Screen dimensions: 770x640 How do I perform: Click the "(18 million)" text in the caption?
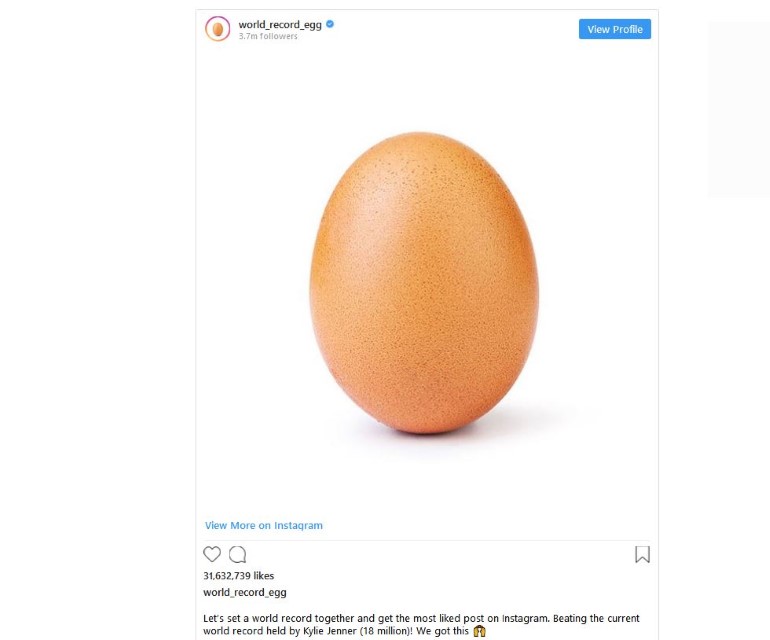tap(385, 632)
